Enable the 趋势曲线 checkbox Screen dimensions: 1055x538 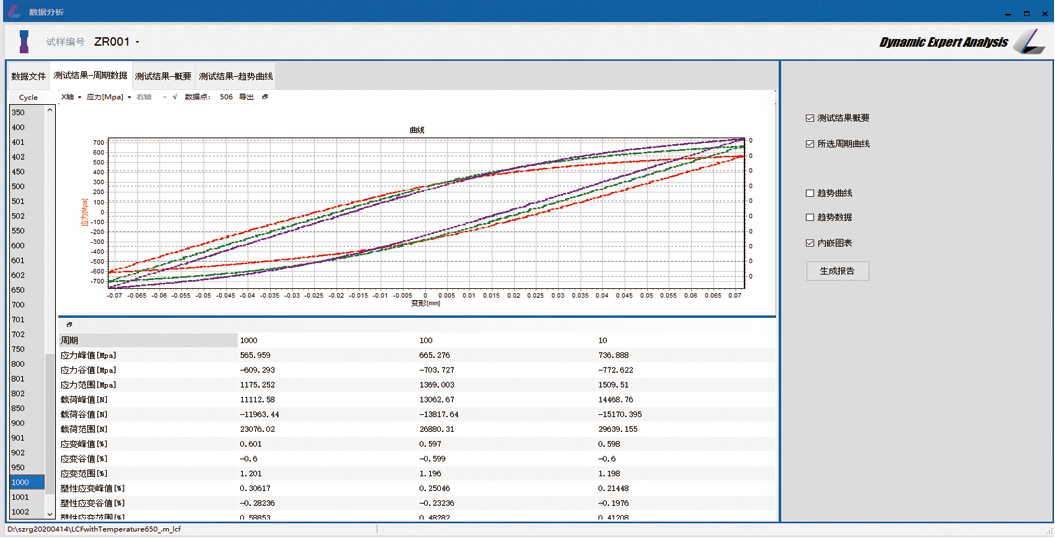pos(810,193)
